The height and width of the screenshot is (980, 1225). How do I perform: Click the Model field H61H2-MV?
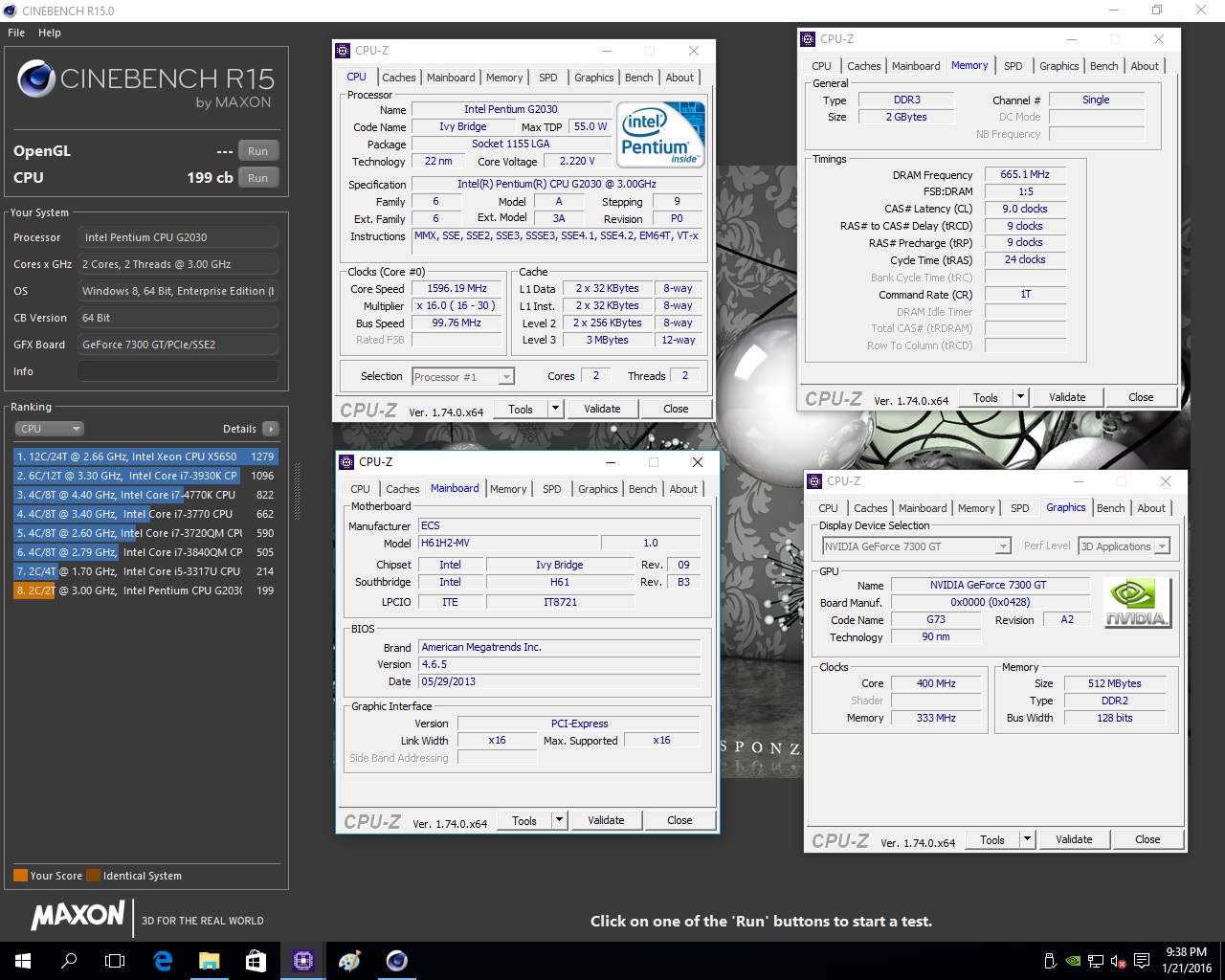(x=508, y=544)
